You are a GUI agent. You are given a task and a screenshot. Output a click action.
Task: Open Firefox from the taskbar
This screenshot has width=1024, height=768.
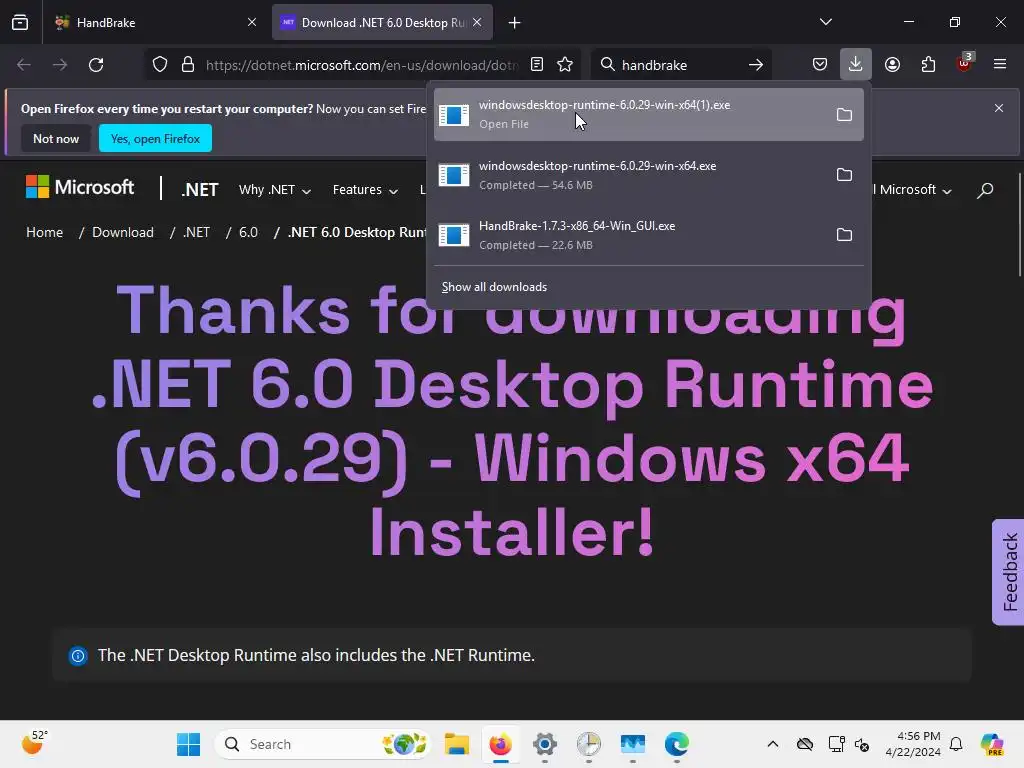click(x=501, y=744)
